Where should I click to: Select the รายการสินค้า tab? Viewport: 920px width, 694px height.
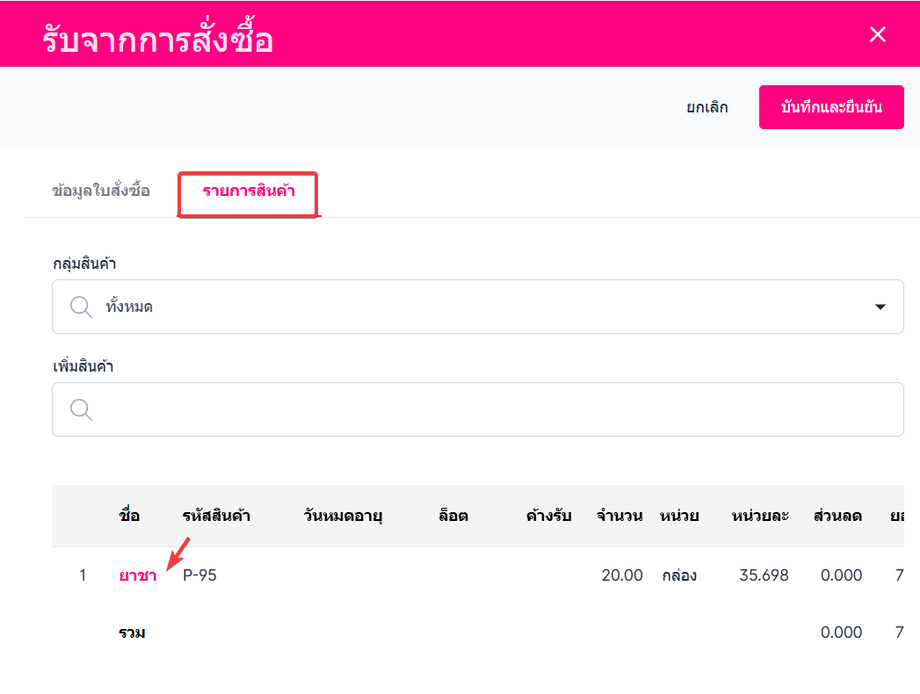pos(248,191)
